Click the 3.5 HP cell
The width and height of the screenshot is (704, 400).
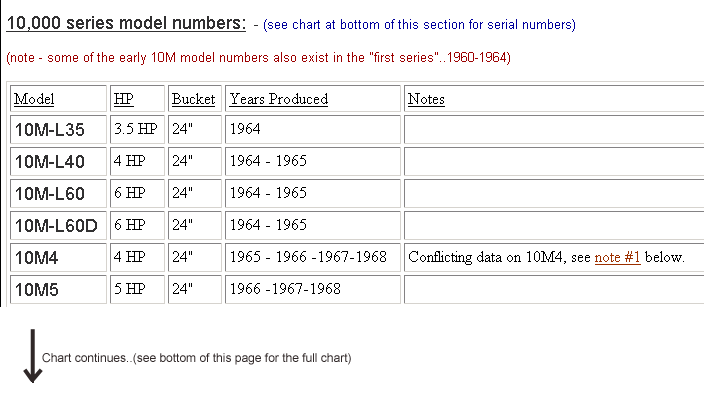(135, 129)
